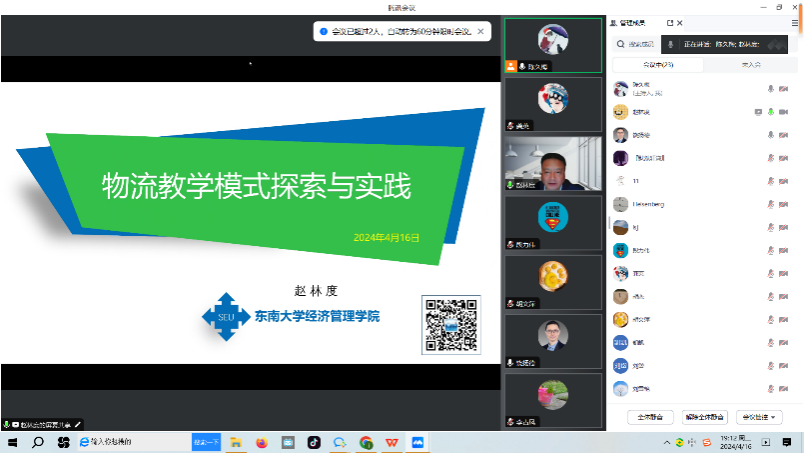This screenshot has height=453, width=804.
Task: Click edit pencil next to presenter name
Action: 78,425
